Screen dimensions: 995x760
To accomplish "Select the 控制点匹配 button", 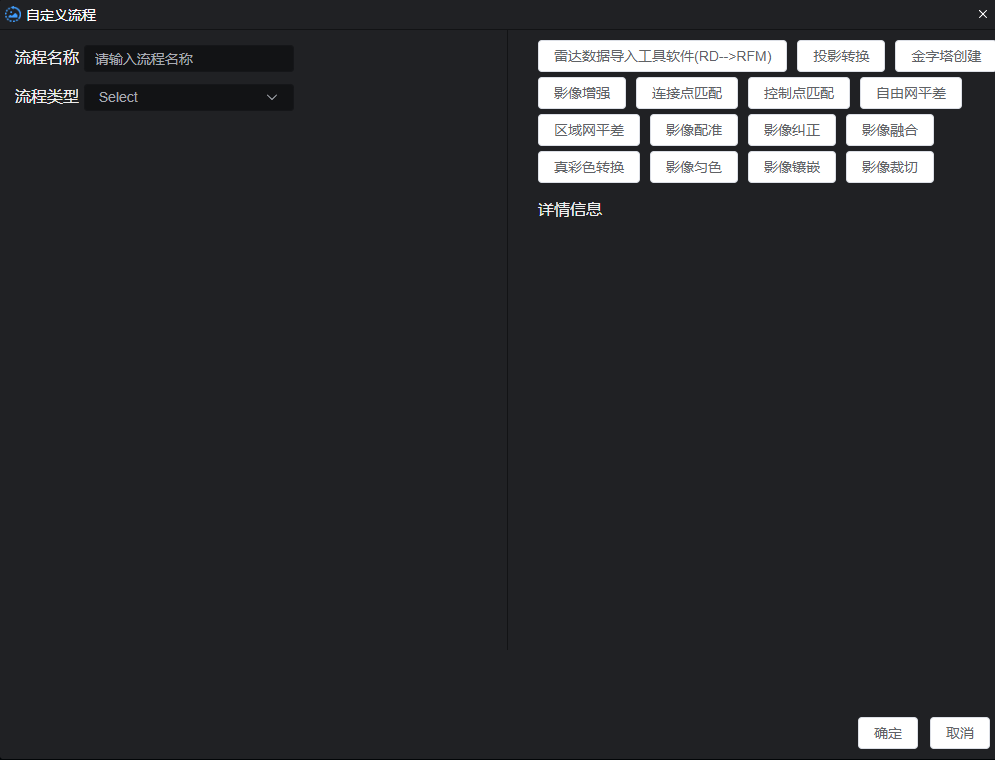I will [x=798, y=93].
